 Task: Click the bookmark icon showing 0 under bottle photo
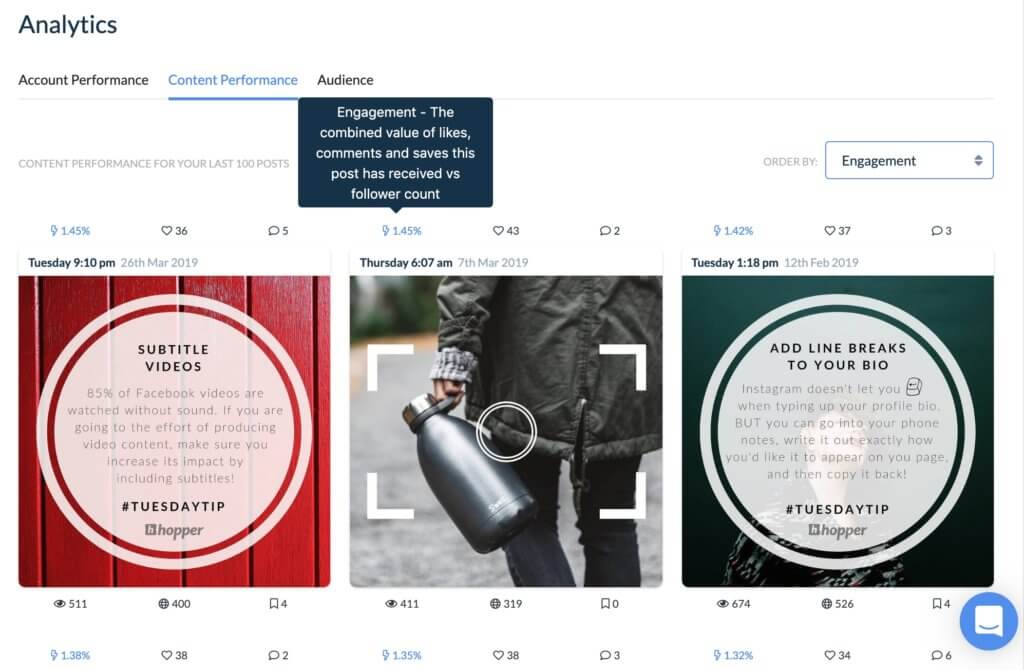605,603
